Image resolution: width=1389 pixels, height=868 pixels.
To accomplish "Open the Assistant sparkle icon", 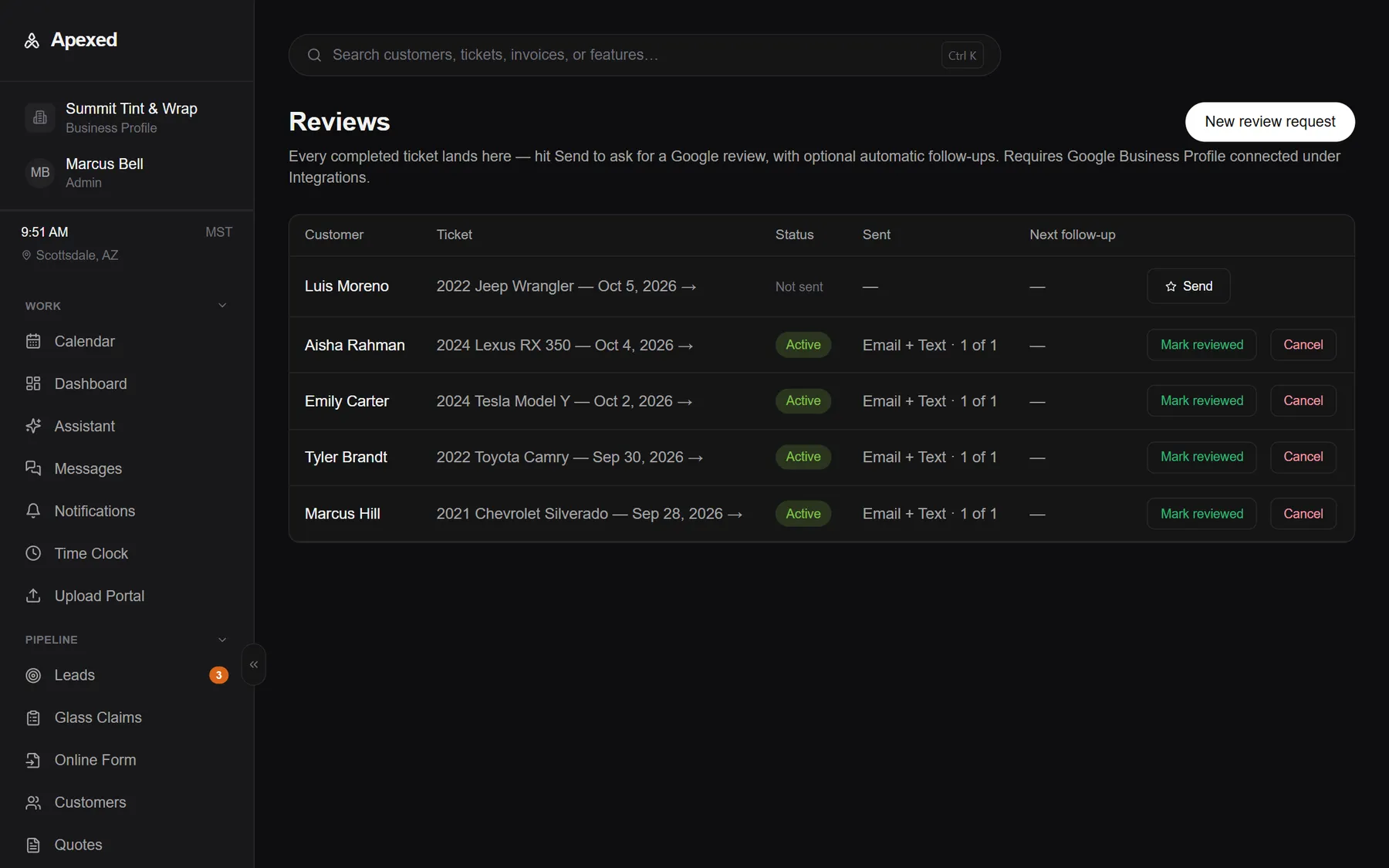I will click(x=33, y=426).
